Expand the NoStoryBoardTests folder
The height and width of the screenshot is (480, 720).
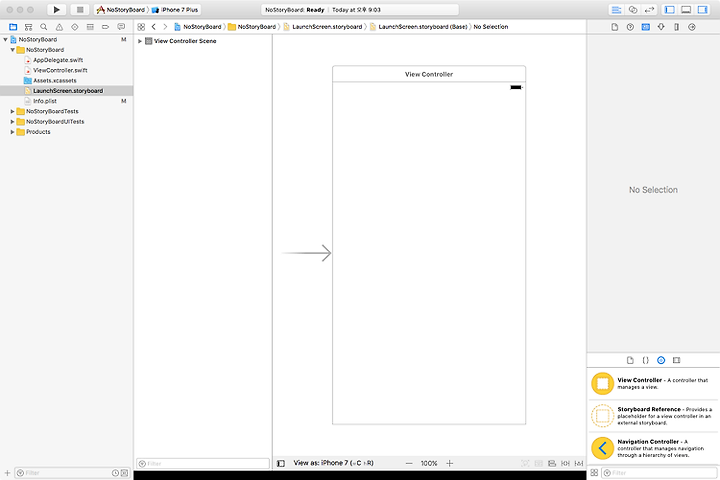[x=12, y=111]
